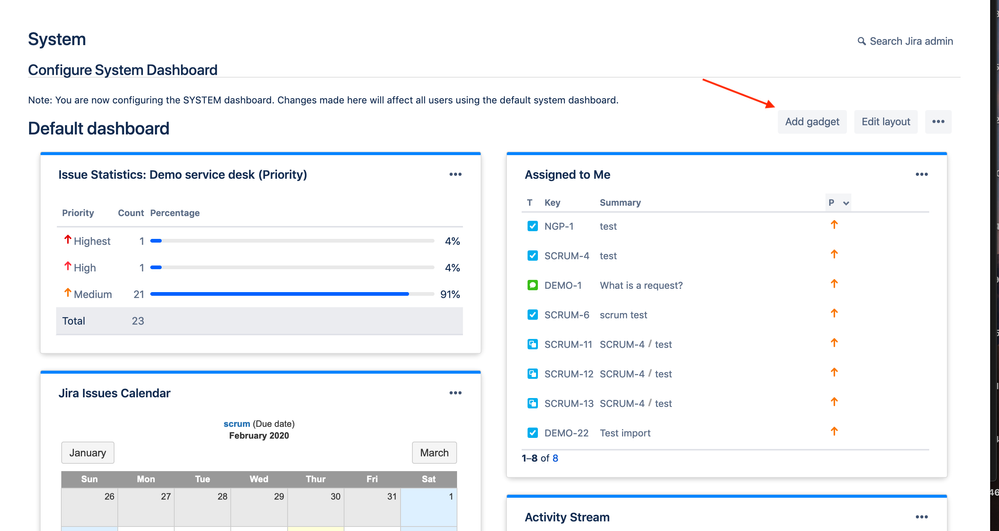Open issue NGP-1
The height and width of the screenshot is (531, 999).
[x=559, y=226]
